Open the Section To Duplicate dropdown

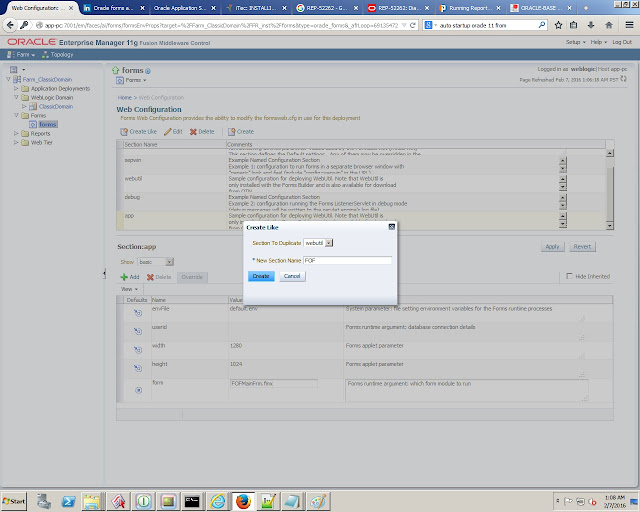329,243
